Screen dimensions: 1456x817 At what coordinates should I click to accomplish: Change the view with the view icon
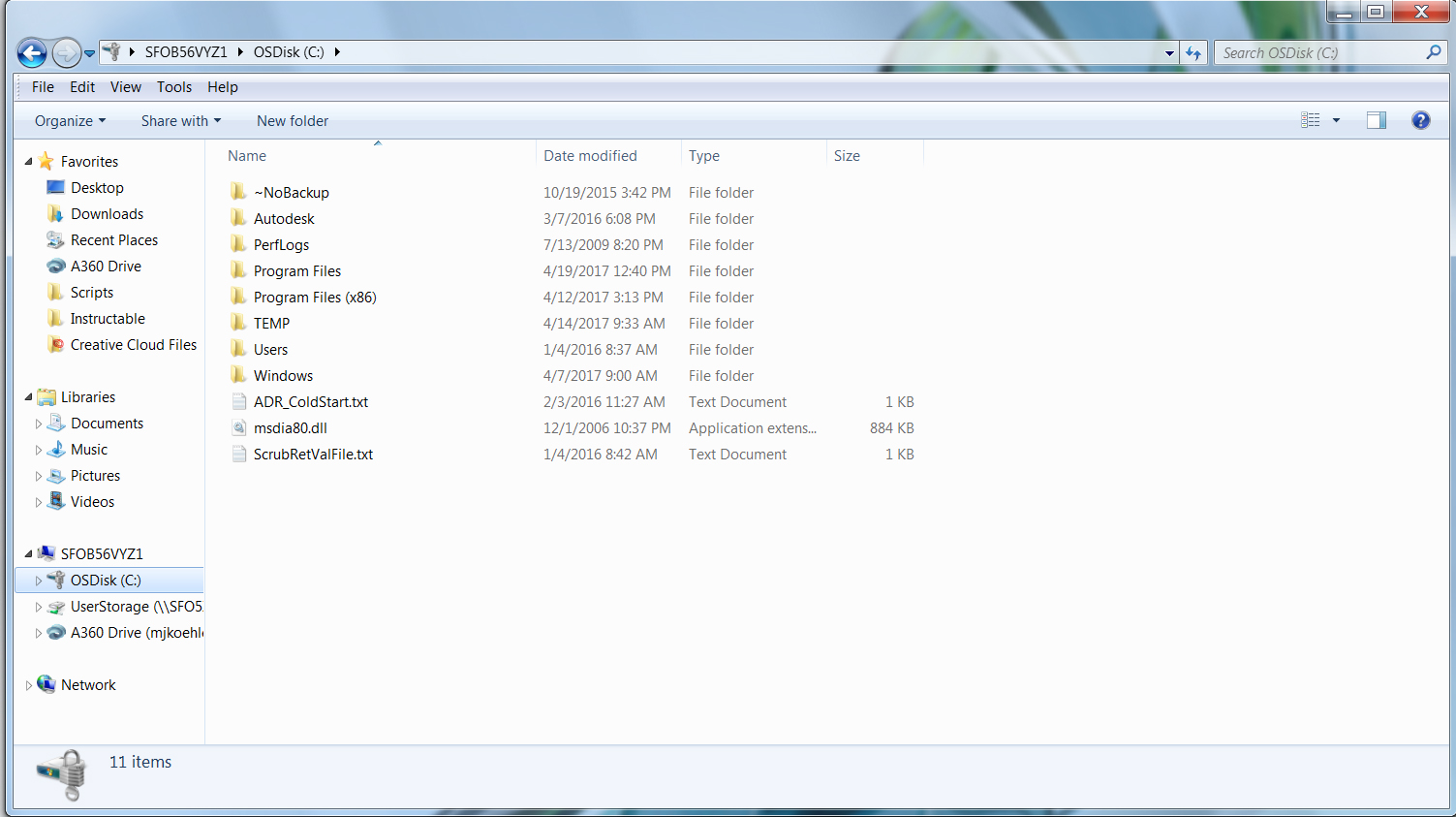1311,120
